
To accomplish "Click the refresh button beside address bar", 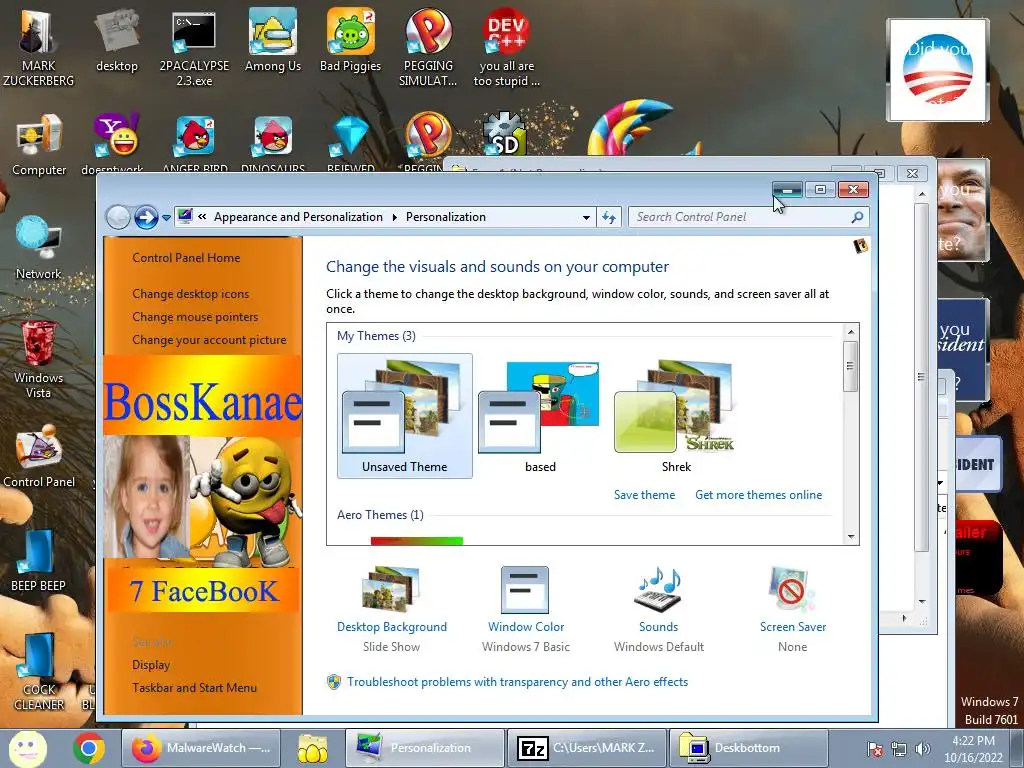I will (609, 217).
